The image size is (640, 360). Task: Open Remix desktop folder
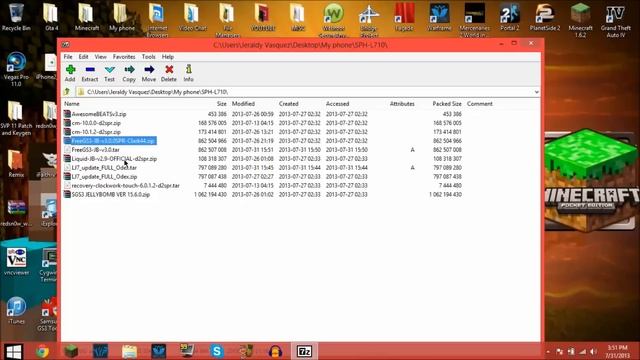[16, 163]
